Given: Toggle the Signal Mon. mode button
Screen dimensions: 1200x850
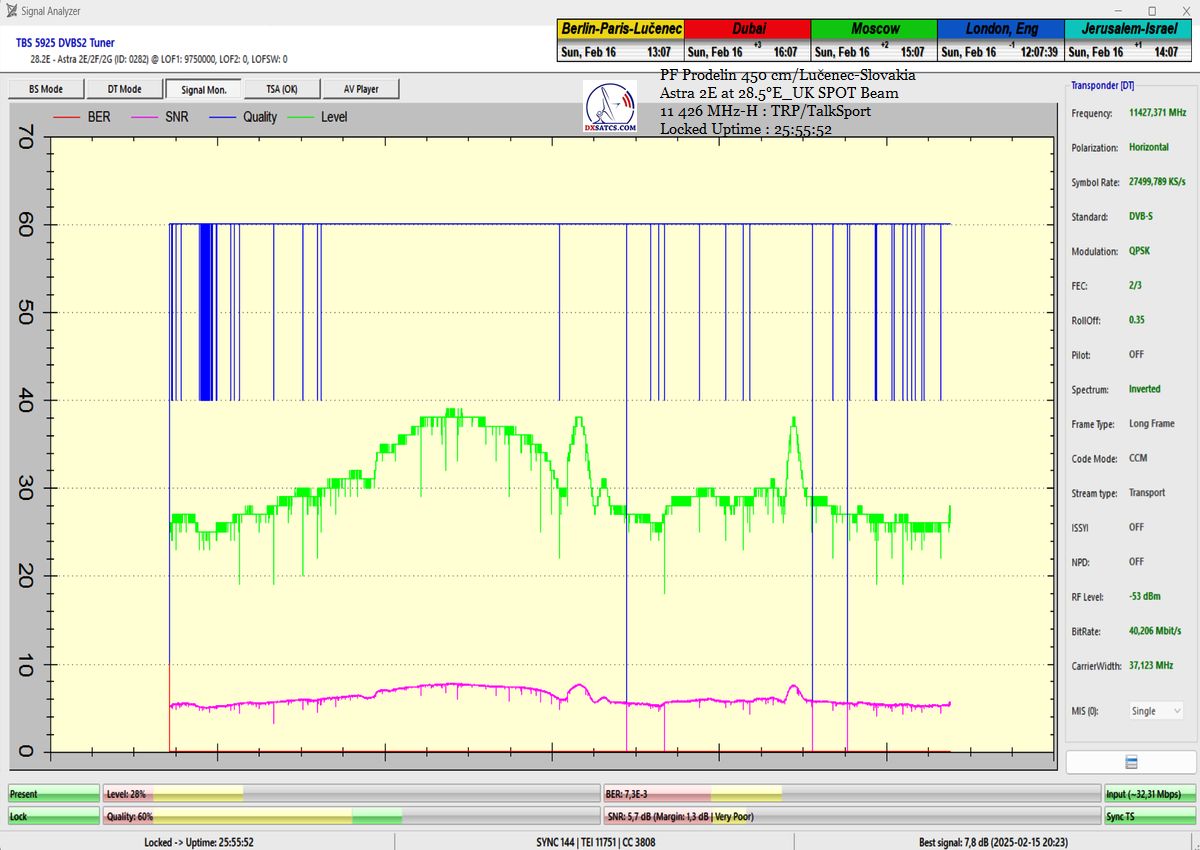Looking at the screenshot, I should (x=204, y=89).
